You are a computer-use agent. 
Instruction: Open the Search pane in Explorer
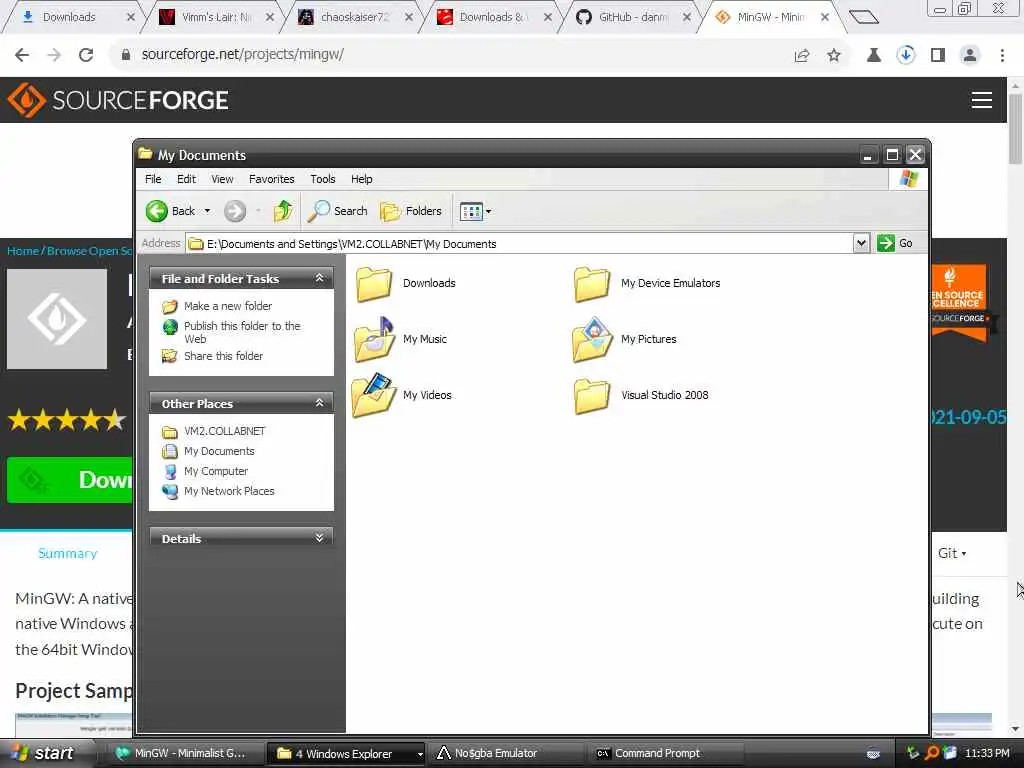tap(338, 211)
